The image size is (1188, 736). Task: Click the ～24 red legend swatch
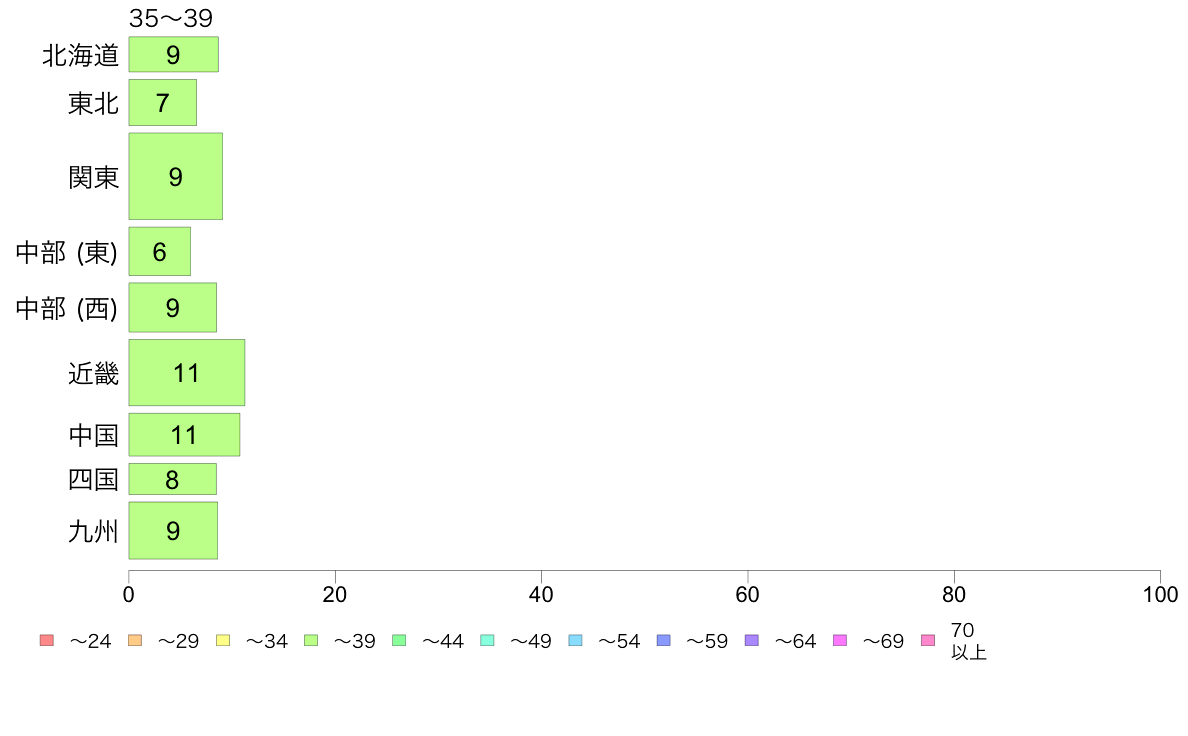(47, 640)
